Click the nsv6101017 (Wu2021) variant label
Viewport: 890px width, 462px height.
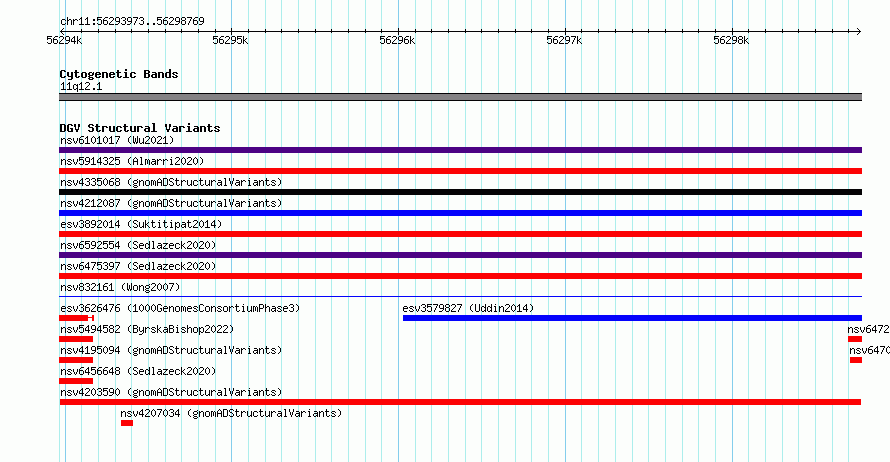point(117,140)
